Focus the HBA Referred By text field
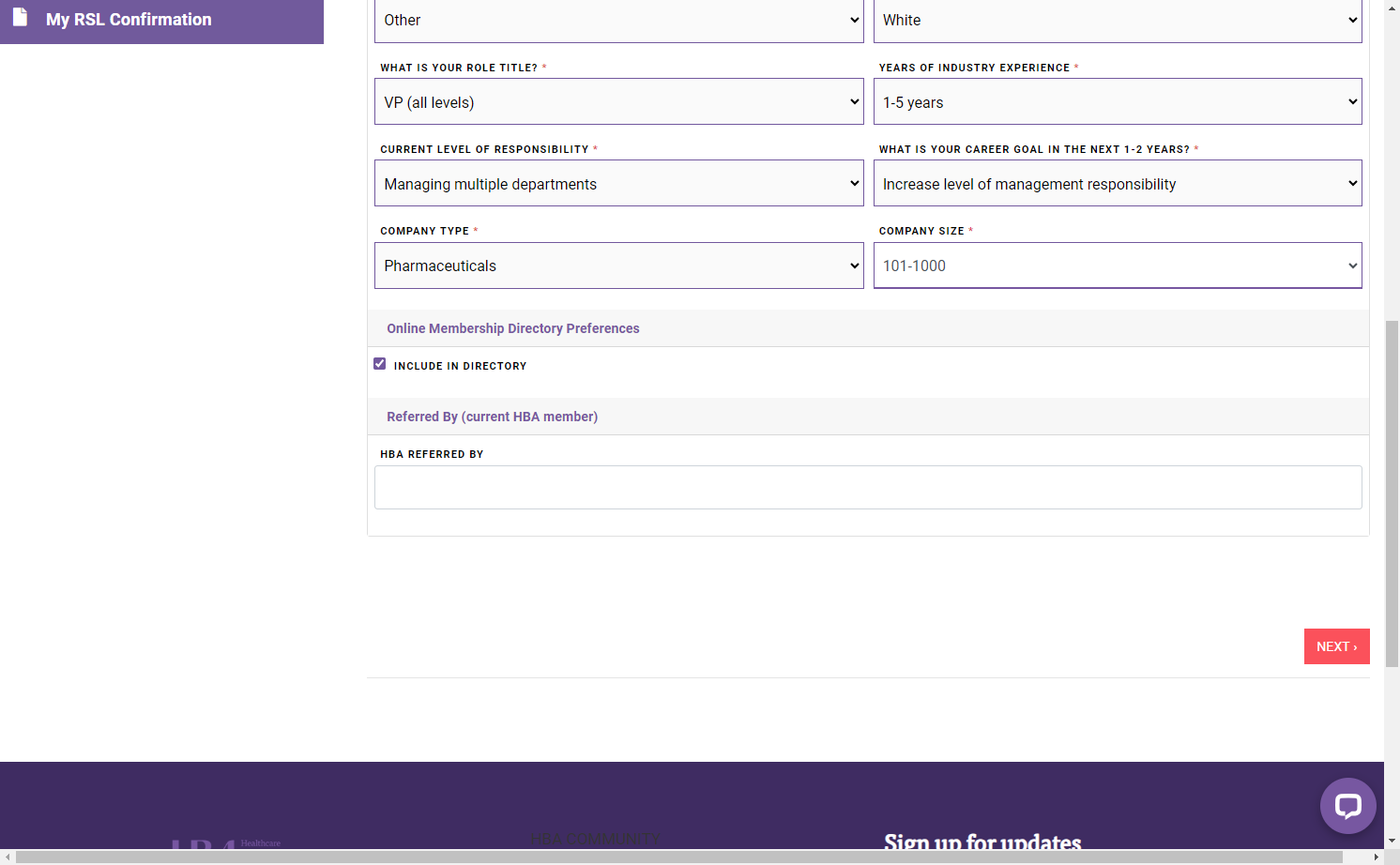This screenshot has width=1400, height=865. pyautogui.click(x=868, y=488)
